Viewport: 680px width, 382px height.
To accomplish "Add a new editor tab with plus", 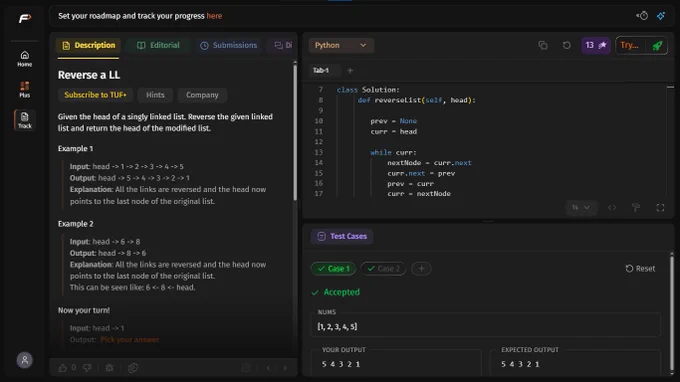I will coord(350,70).
